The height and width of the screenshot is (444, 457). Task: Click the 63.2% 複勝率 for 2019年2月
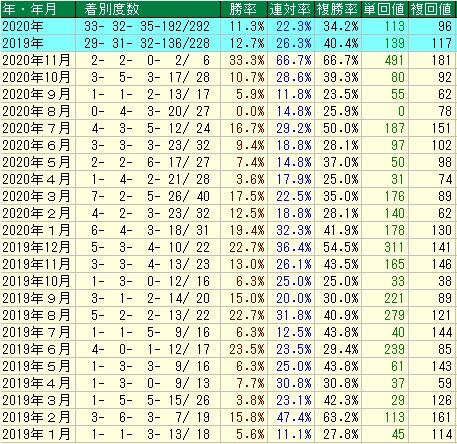coord(341,417)
